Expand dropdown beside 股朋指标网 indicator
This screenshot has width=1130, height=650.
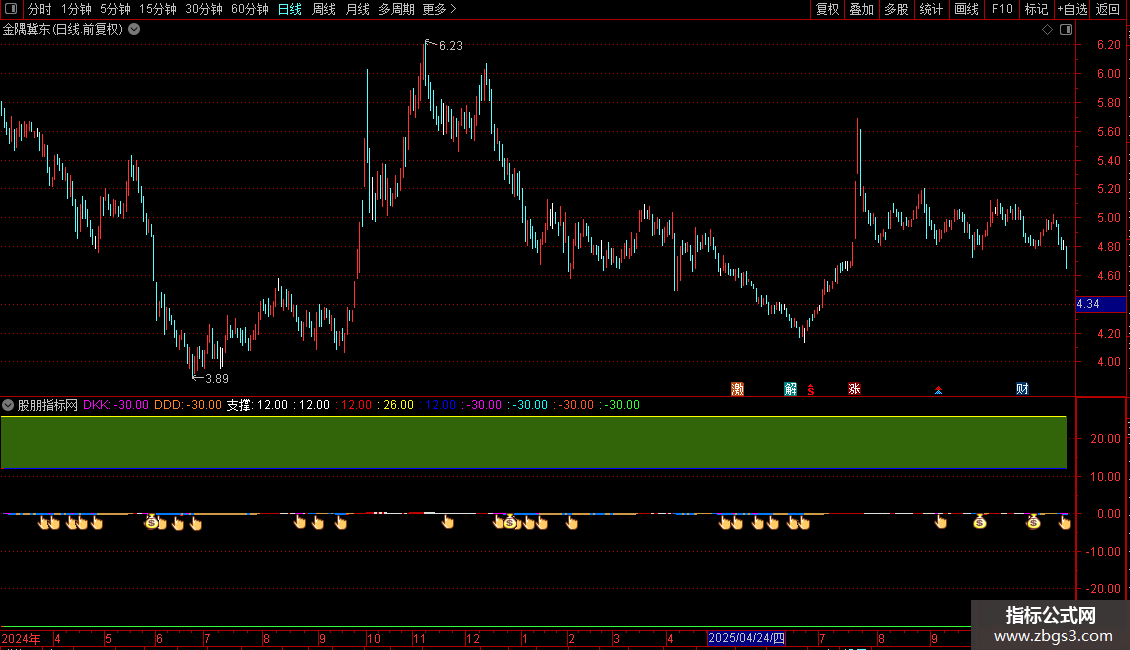pos(8,405)
